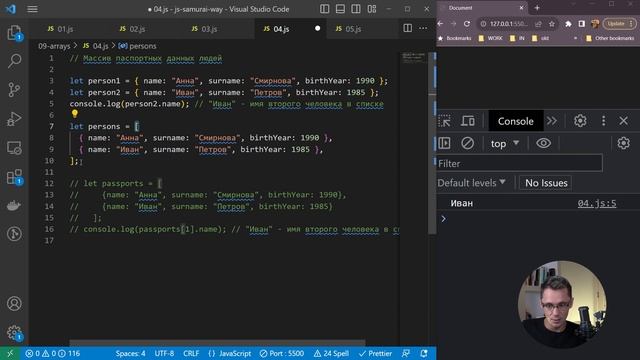Open the WORK bookmarks folder
Image resolution: width=640 pixels, height=360 pixels.
490,38
